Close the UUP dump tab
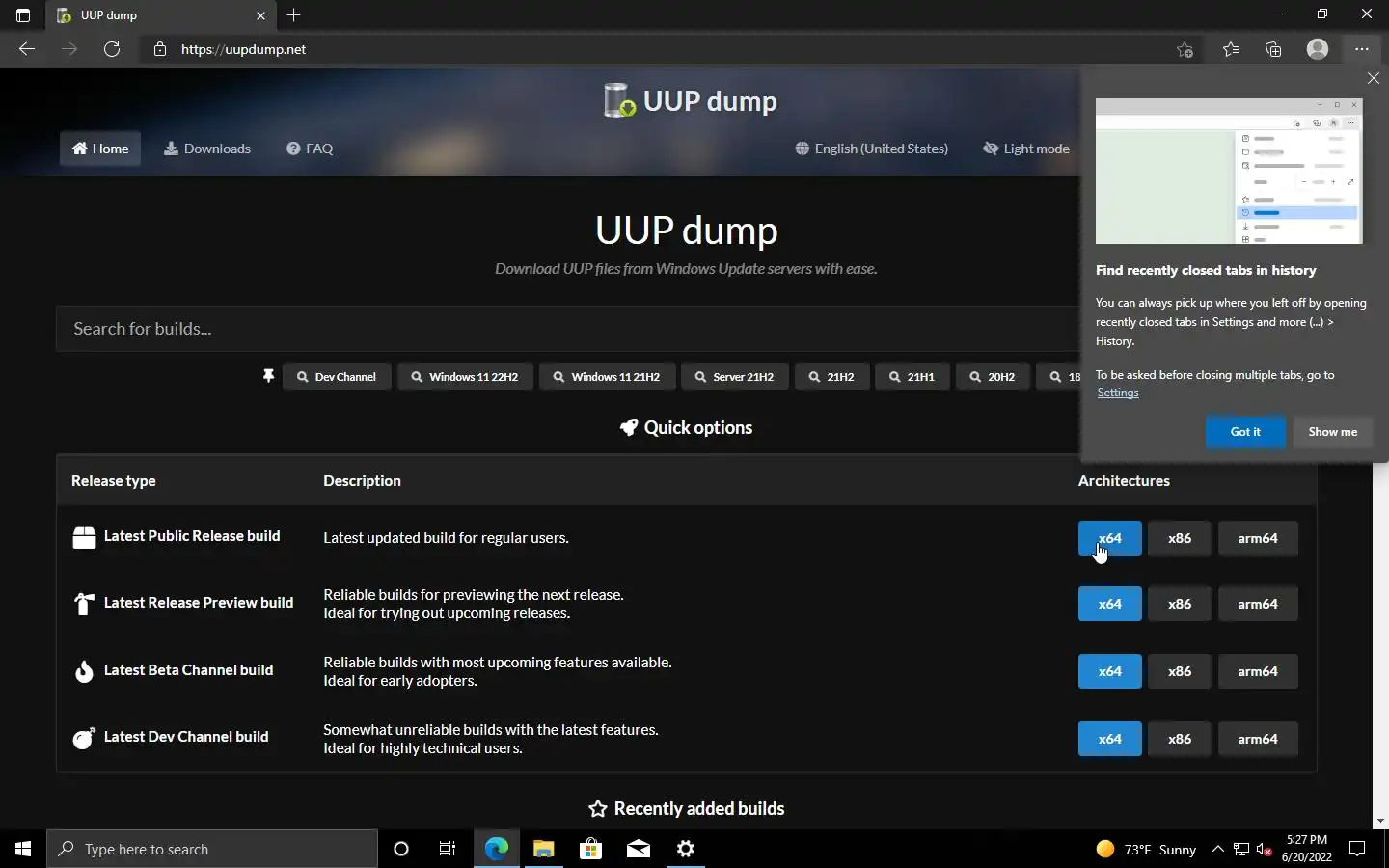1389x868 pixels. point(260,15)
